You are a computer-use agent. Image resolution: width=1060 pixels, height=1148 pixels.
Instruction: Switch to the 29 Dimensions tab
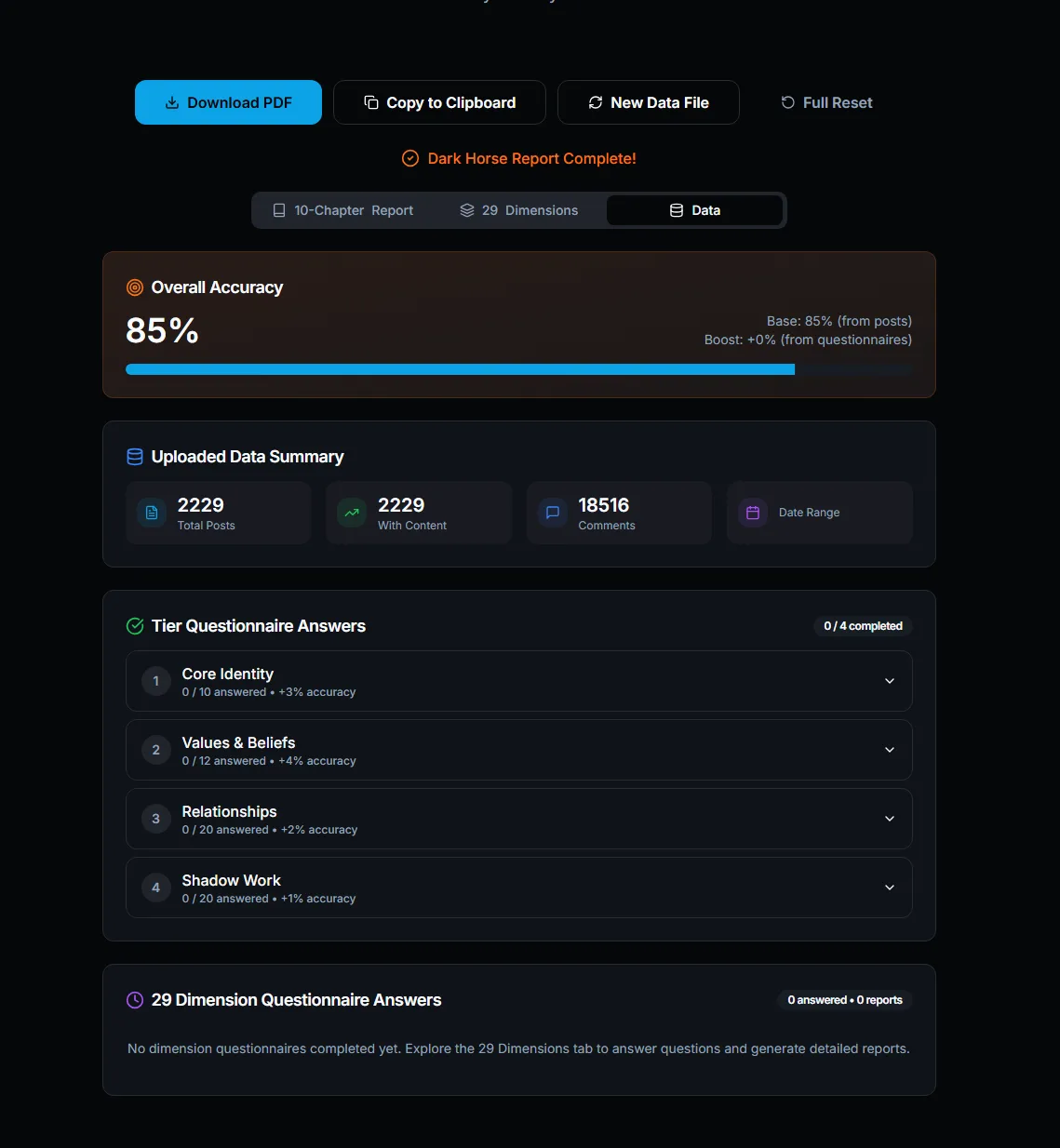click(518, 210)
